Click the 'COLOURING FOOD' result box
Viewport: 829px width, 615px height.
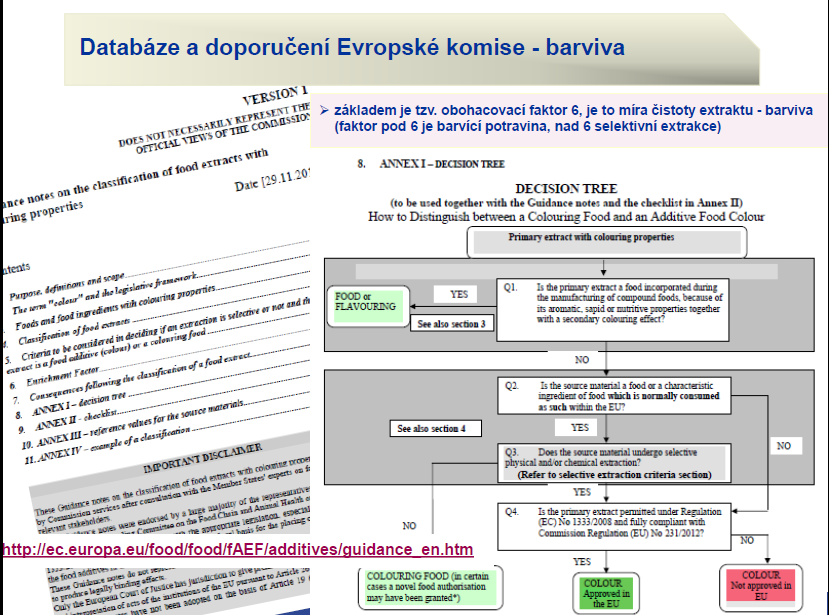pyautogui.click(x=430, y=588)
